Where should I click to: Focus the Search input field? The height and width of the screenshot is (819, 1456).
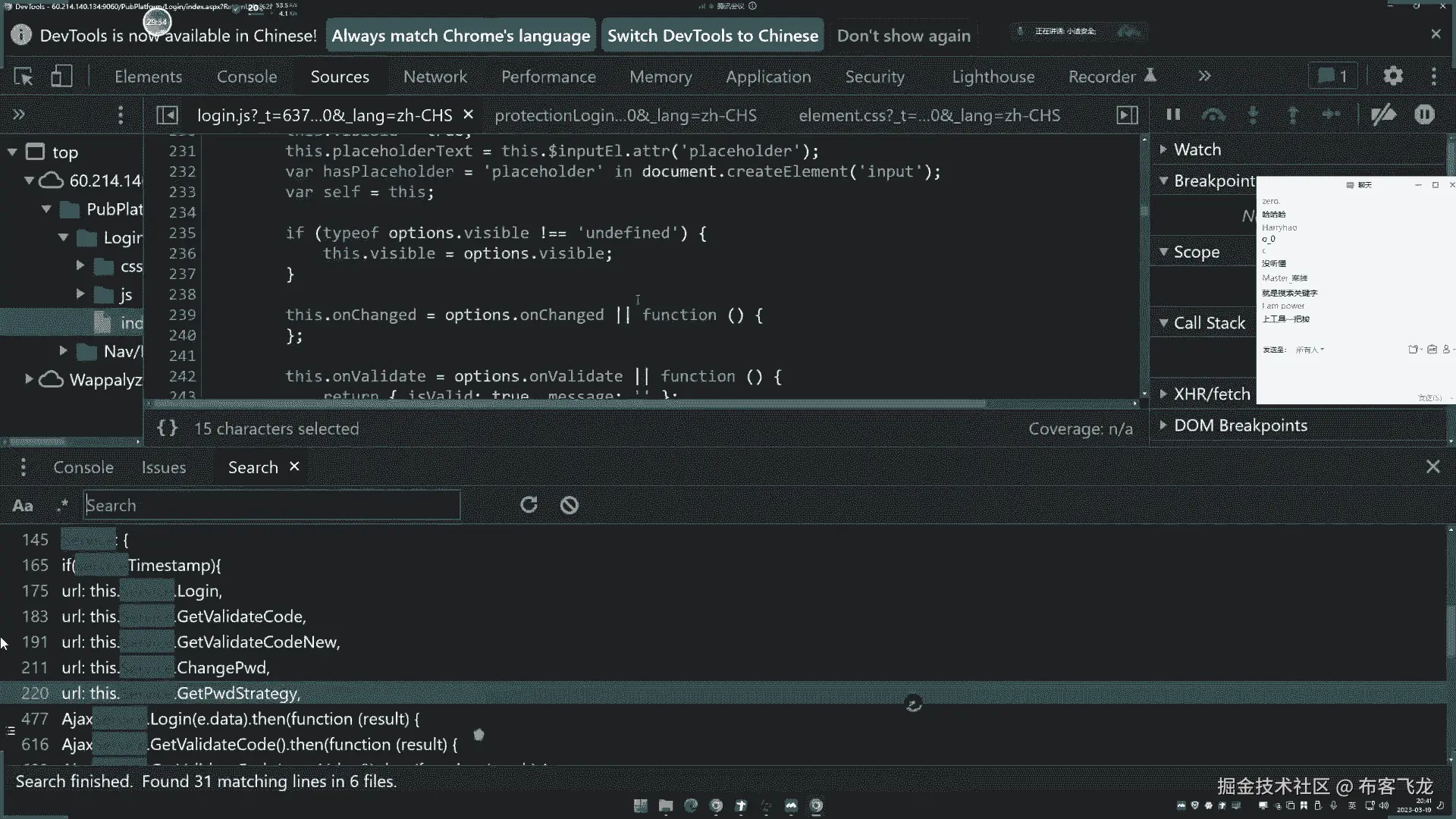pos(271,505)
